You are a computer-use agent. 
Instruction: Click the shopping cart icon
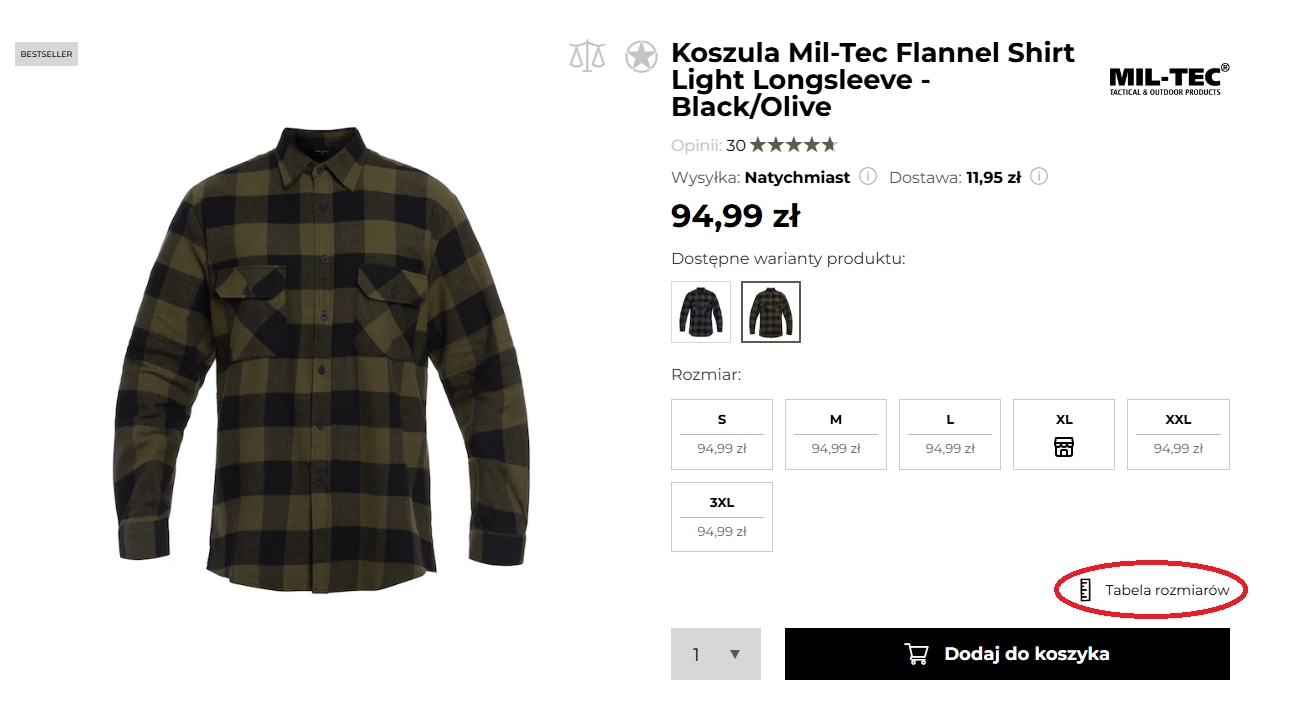(x=916, y=654)
